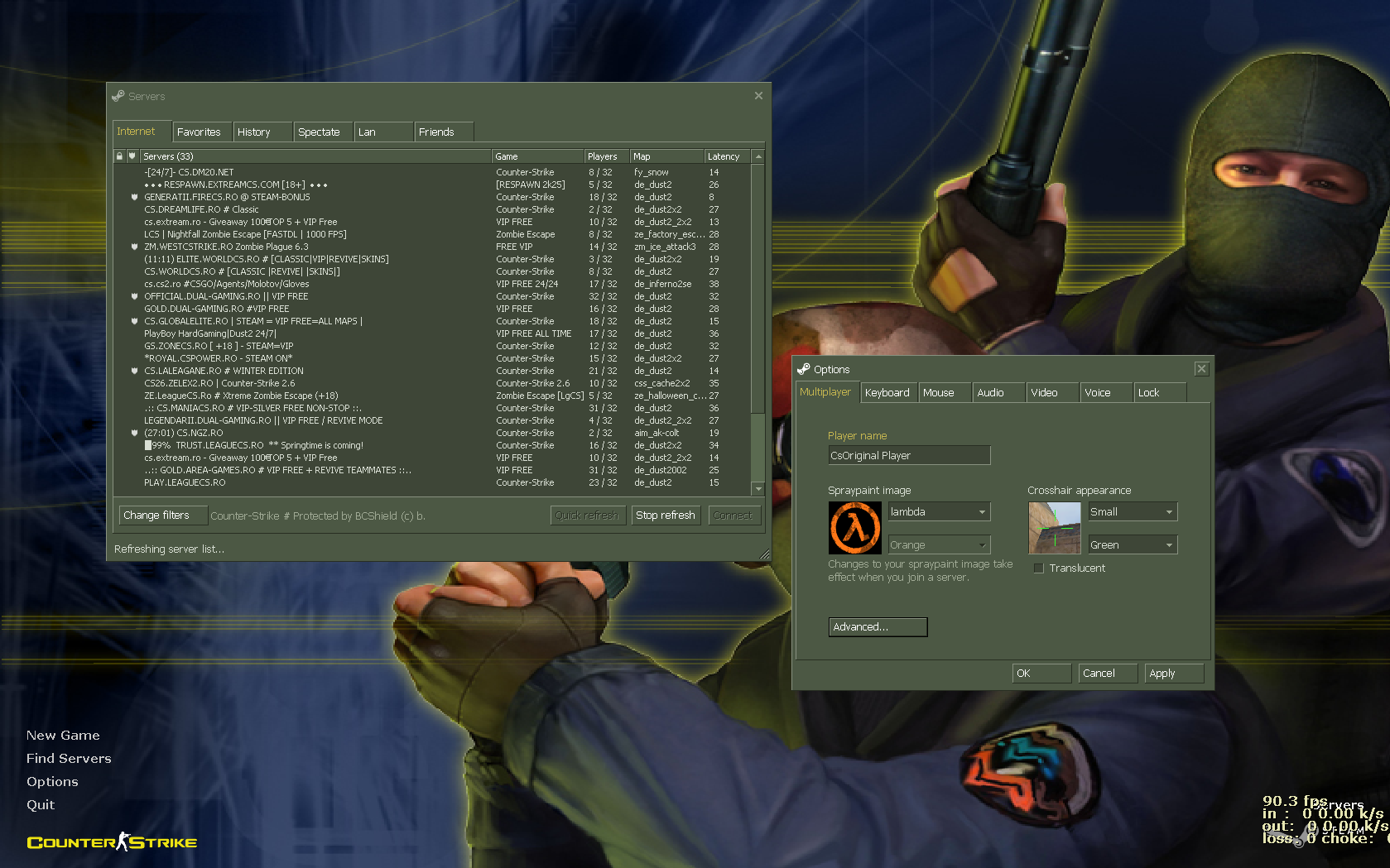Click the server list vertical scrollbar
This screenshot has width=1390, height=868.
(x=758, y=290)
